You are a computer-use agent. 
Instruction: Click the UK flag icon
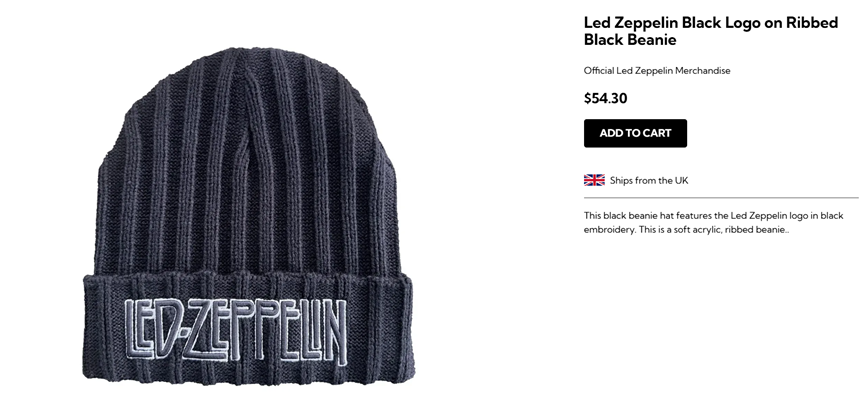594,180
